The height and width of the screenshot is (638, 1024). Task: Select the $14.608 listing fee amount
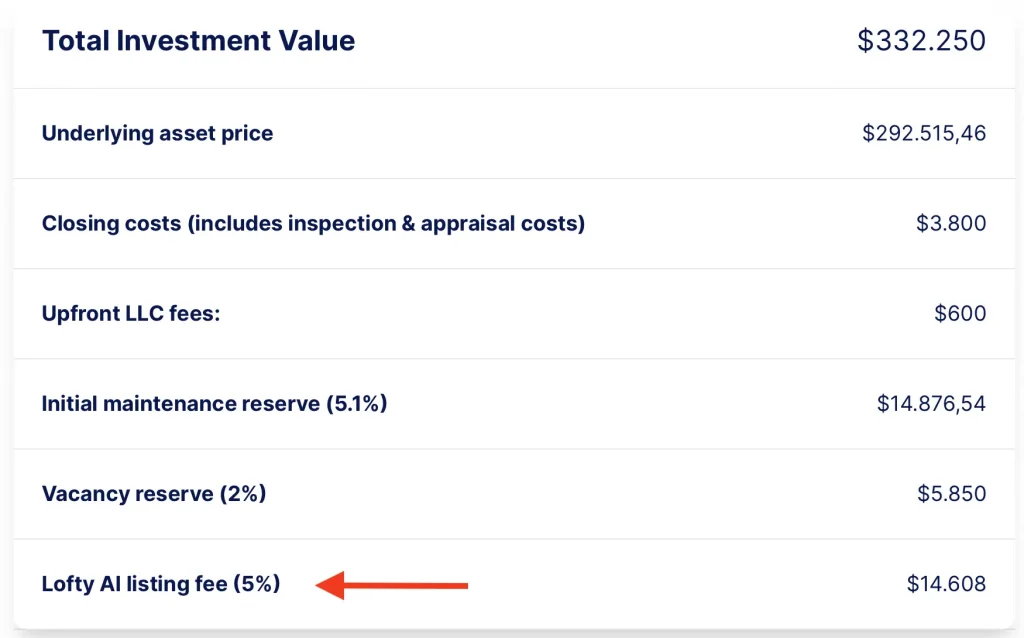tap(946, 584)
